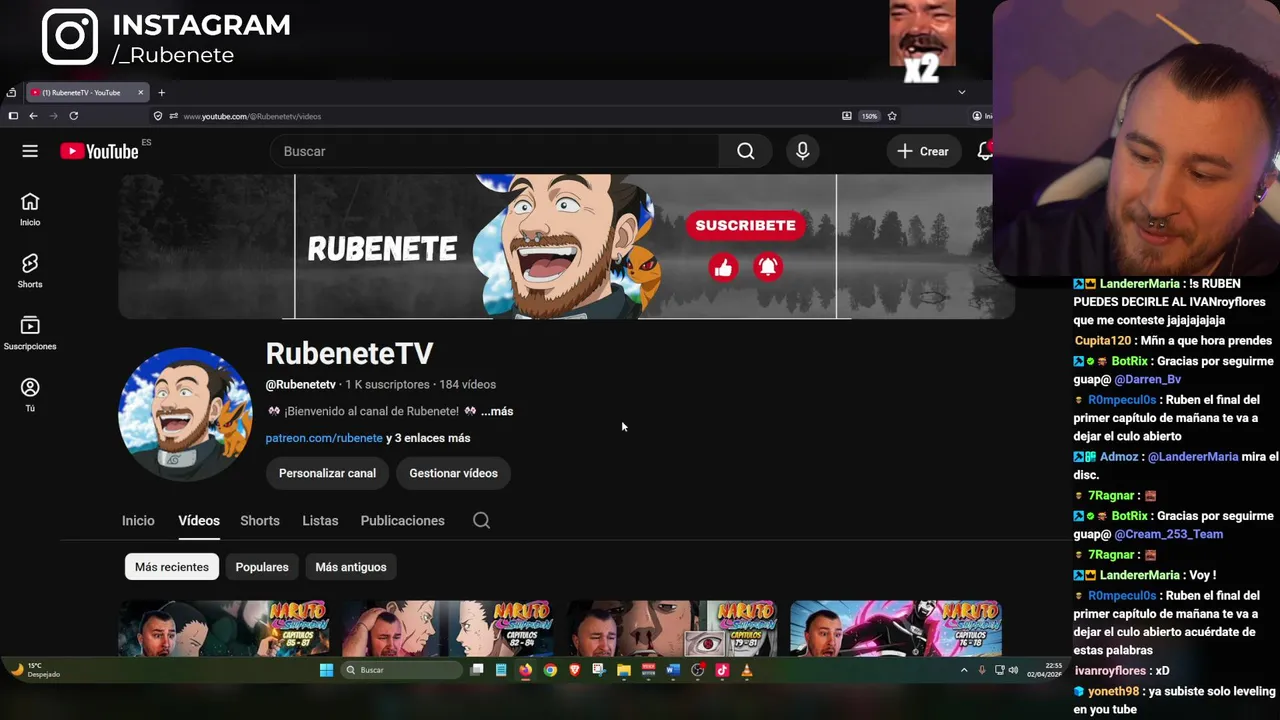Reload the page in the browser
The width and height of the screenshot is (1280, 720).
73,116
